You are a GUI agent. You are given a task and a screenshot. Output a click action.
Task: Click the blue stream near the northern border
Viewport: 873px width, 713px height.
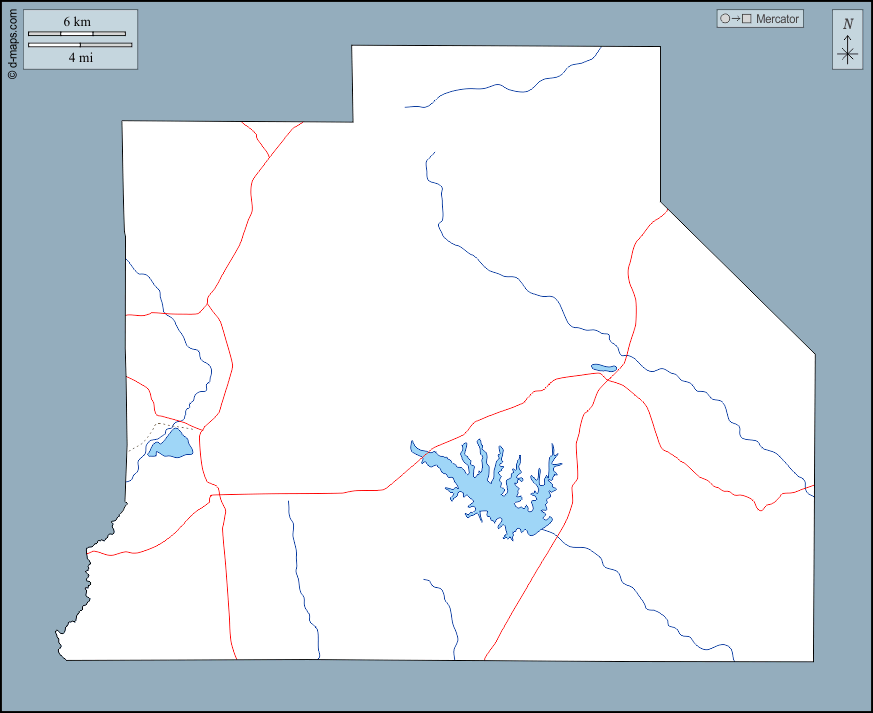point(500,87)
